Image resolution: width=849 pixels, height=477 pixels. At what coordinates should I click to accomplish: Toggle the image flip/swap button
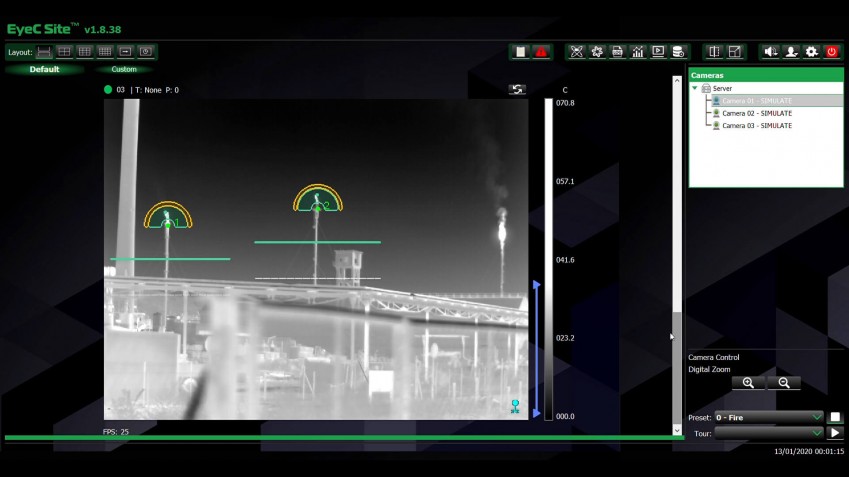pyautogui.click(x=517, y=89)
